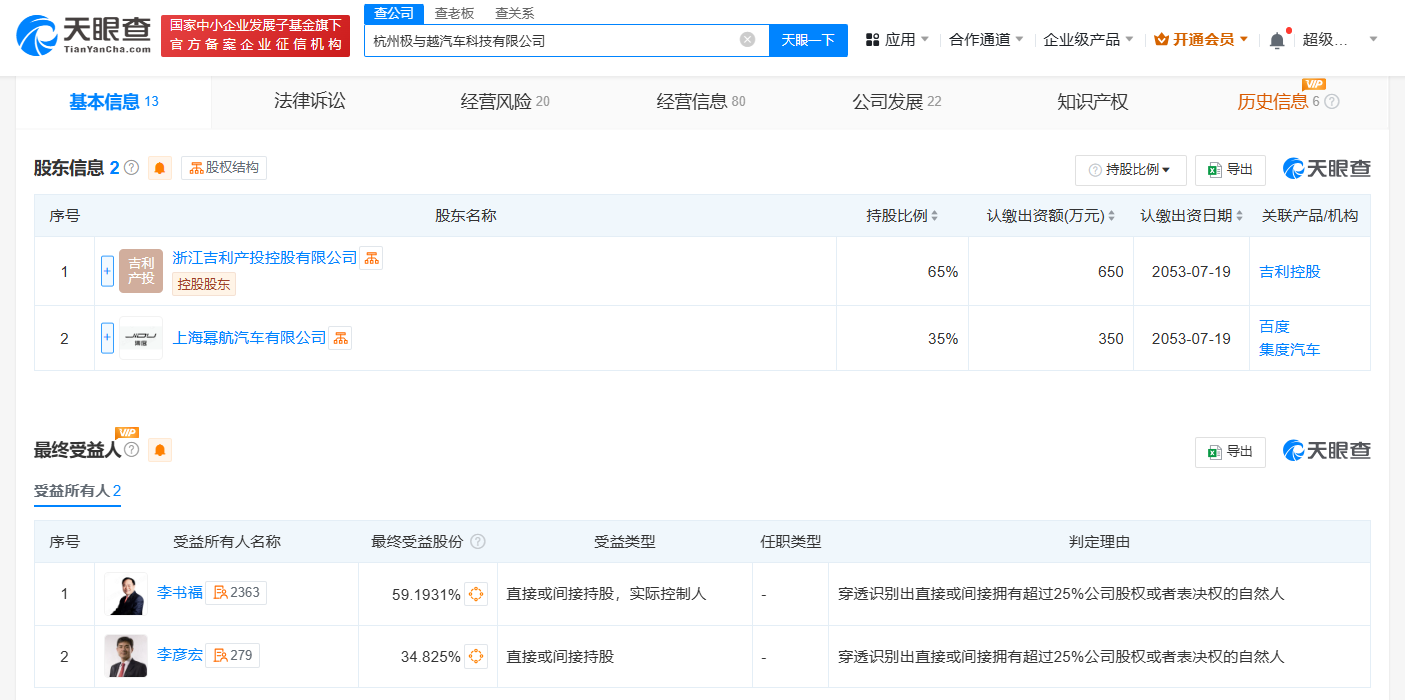Viewport: 1405px width, 700px height.
Task: Open help icon beside 股东信息
Action: click(131, 168)
